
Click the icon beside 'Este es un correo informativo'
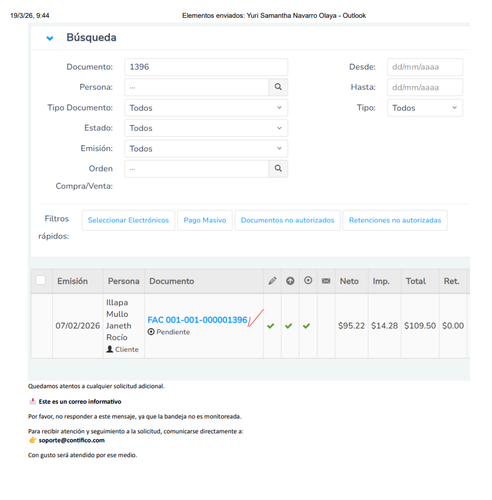(33, 401)
